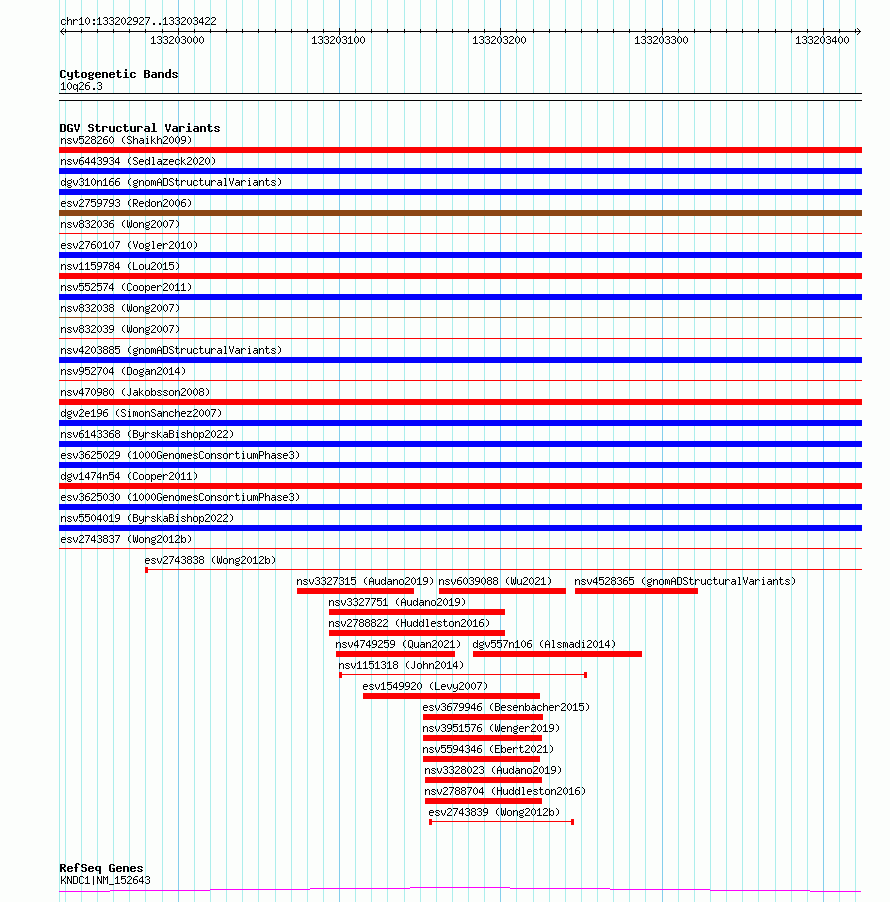Viewport: 890px width, 902px height.
Task: Click the 10q26.3 cytogenetic band label
Action: coord(81,86)
